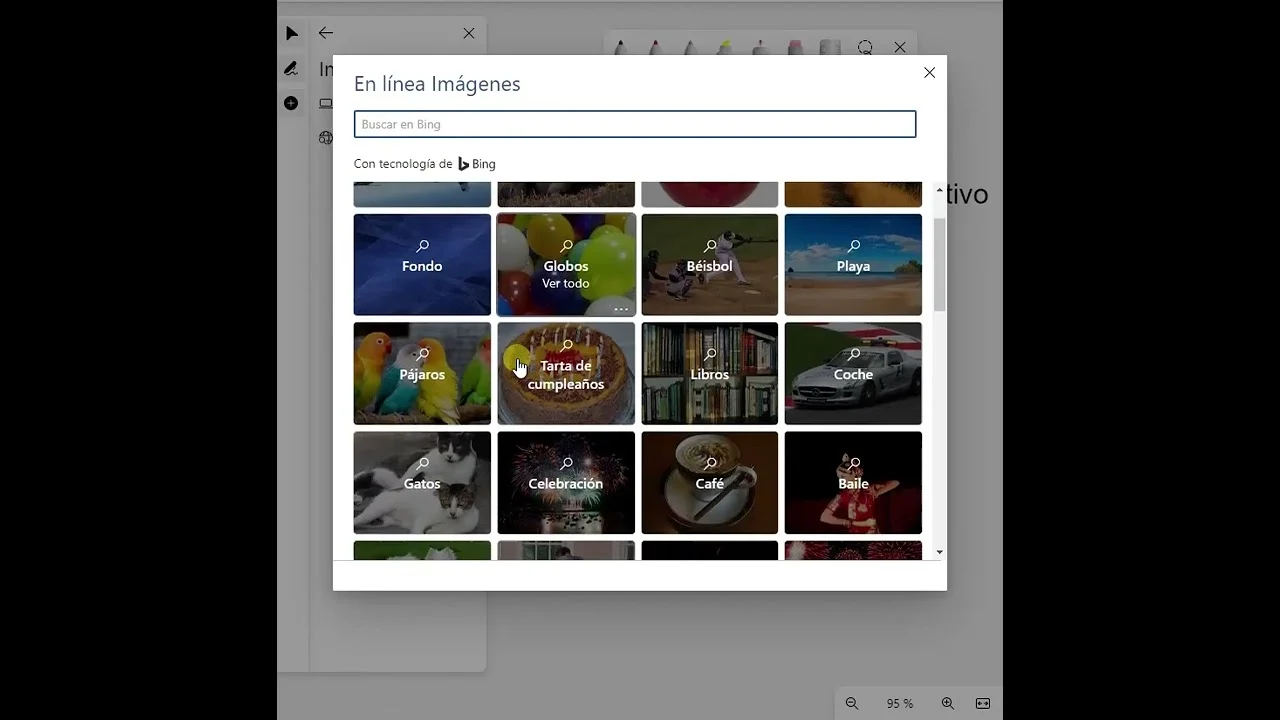Screen dimensions: 1280x720
Task: Click the plus create button in sidebar
Action: coord(291,103)
